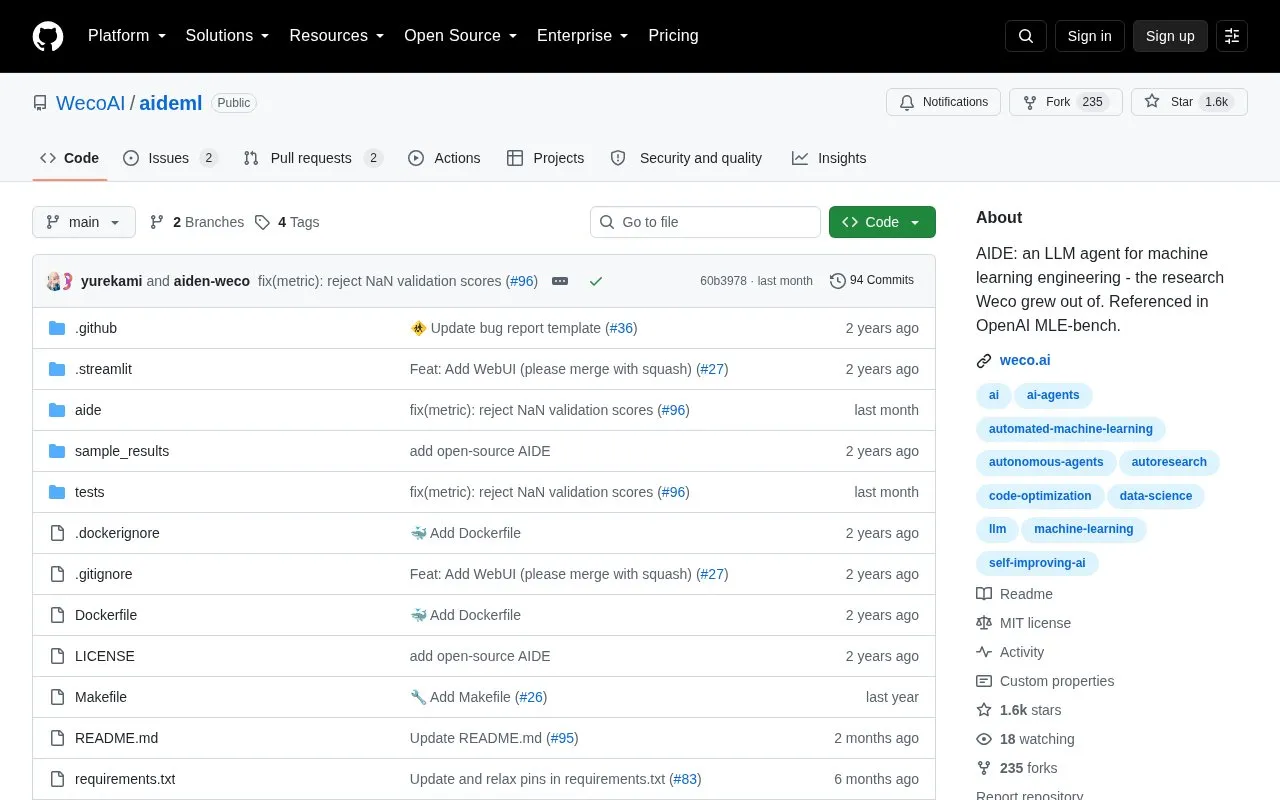Expand the Platform menu
The width and height of the screenshot is (1280, 800).
pos(127,36)
